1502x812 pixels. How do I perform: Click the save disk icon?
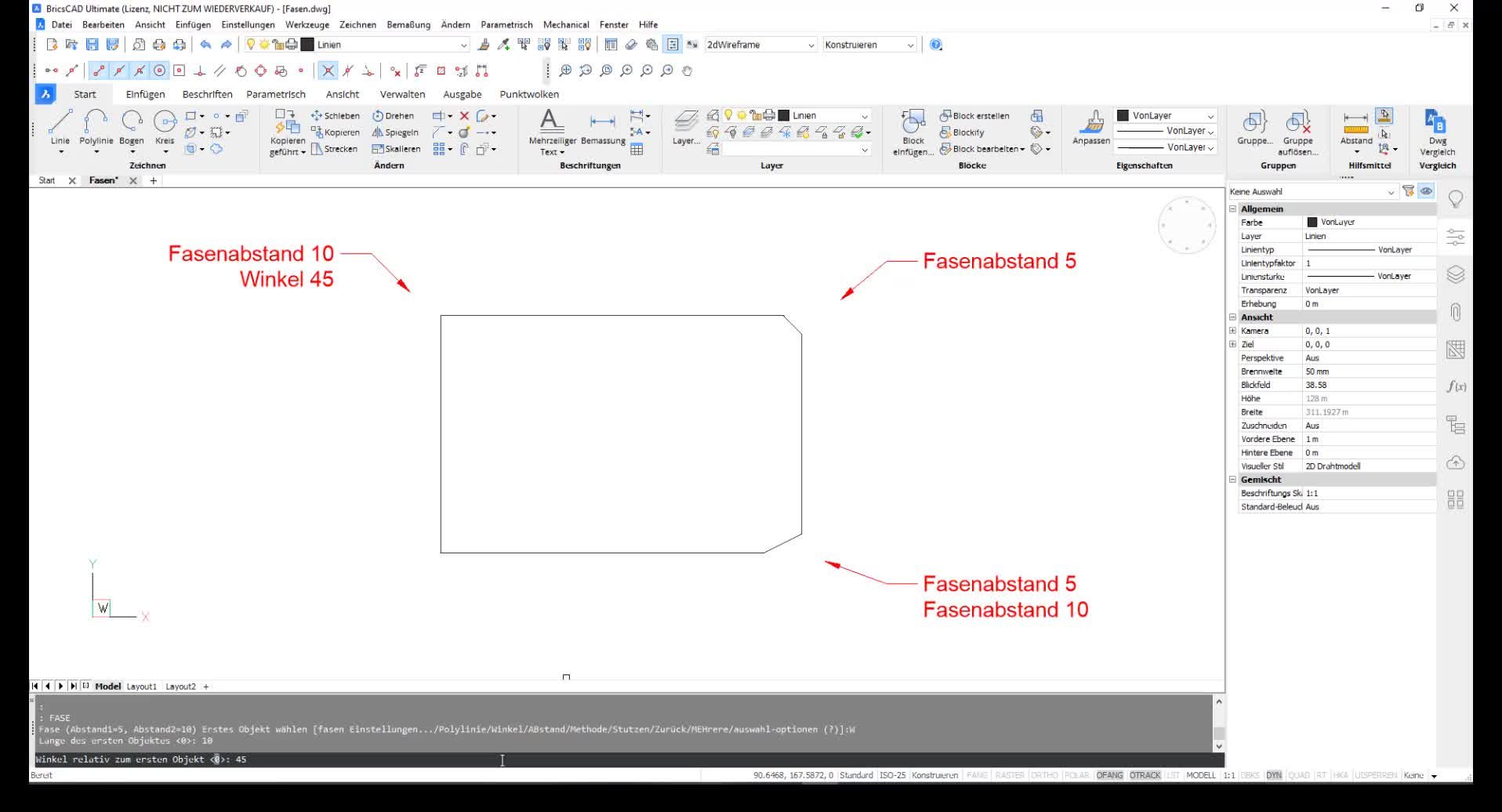(92, 45)
